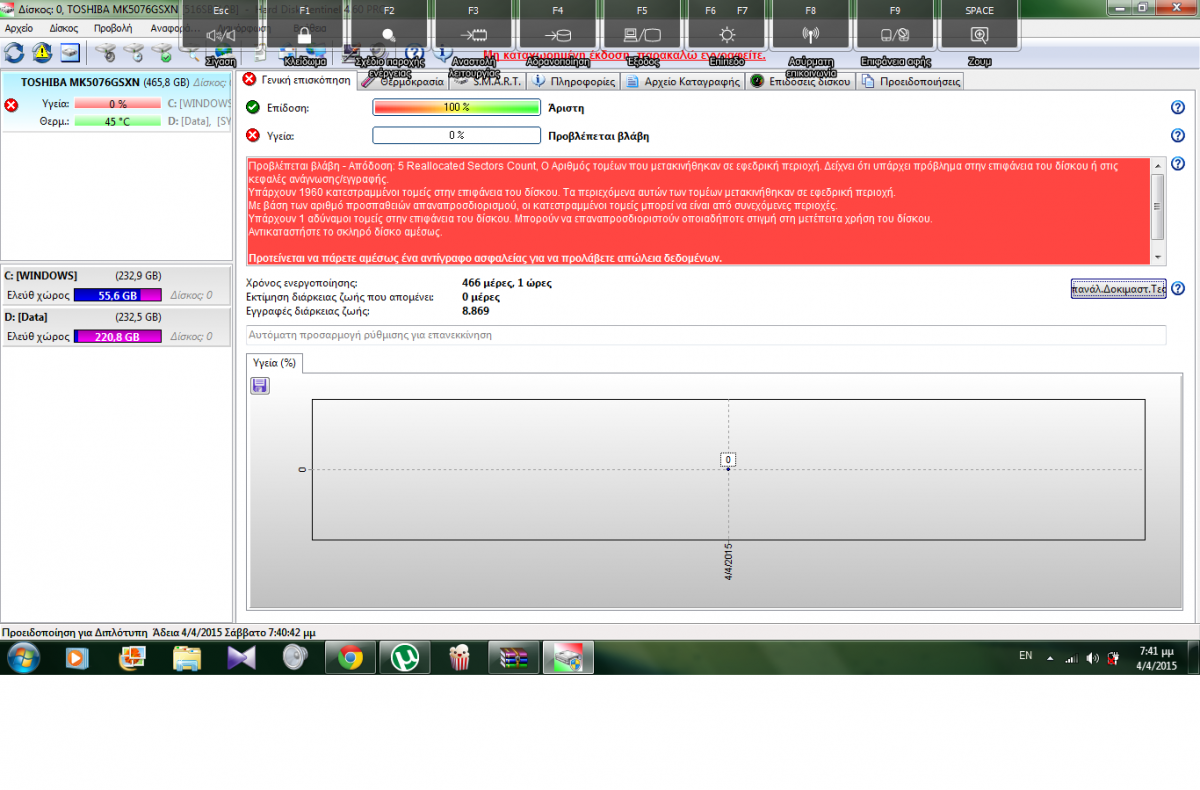The image size is (1200, 790).
Task: Click the D: free space 220,8 GB bar
Action: [118, 337]
